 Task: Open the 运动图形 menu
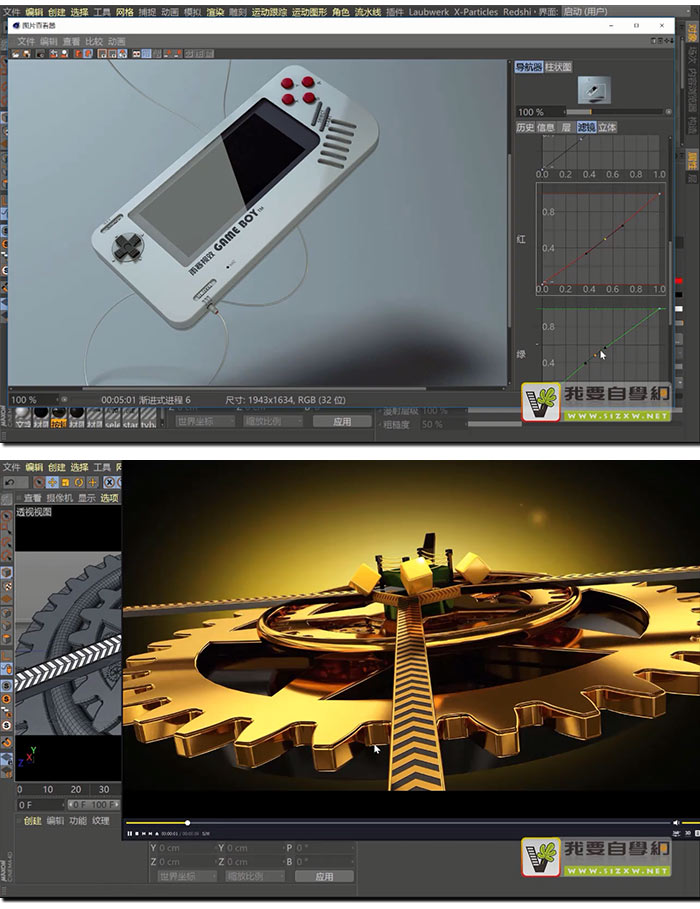(310, 12)
